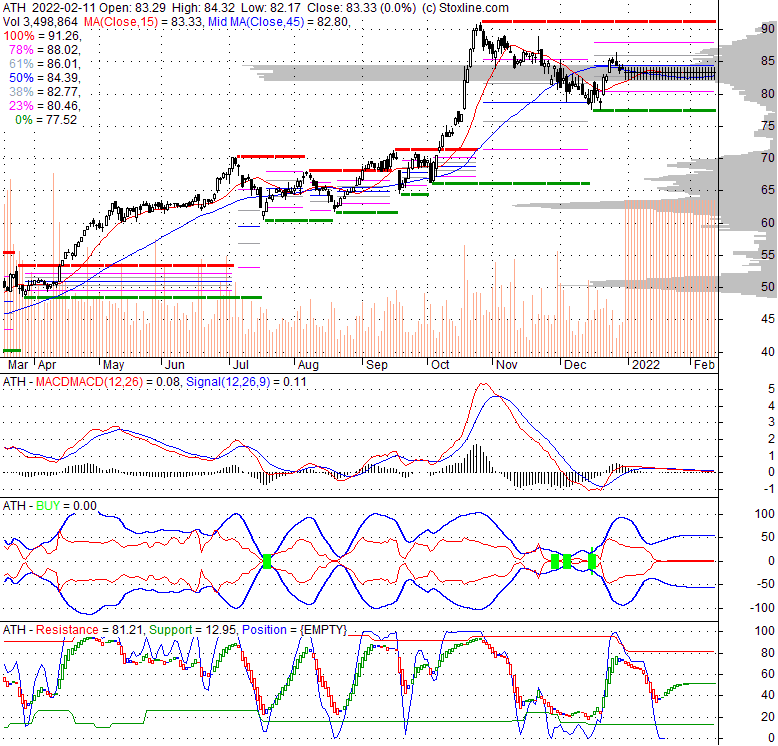The width and height of the screenshot is (778, 746).
Task: Click the 'MA(Close,15) = 83.33' legend text
Action: (x=143, y=22)
